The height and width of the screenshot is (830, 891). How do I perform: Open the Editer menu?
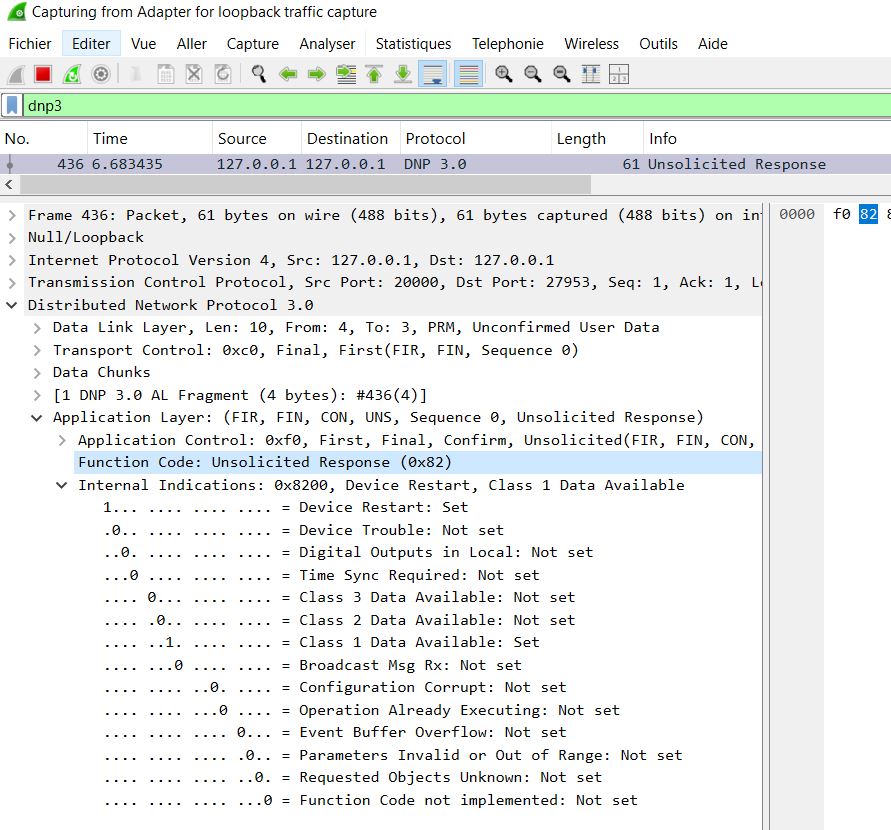[x=91, y=44]
